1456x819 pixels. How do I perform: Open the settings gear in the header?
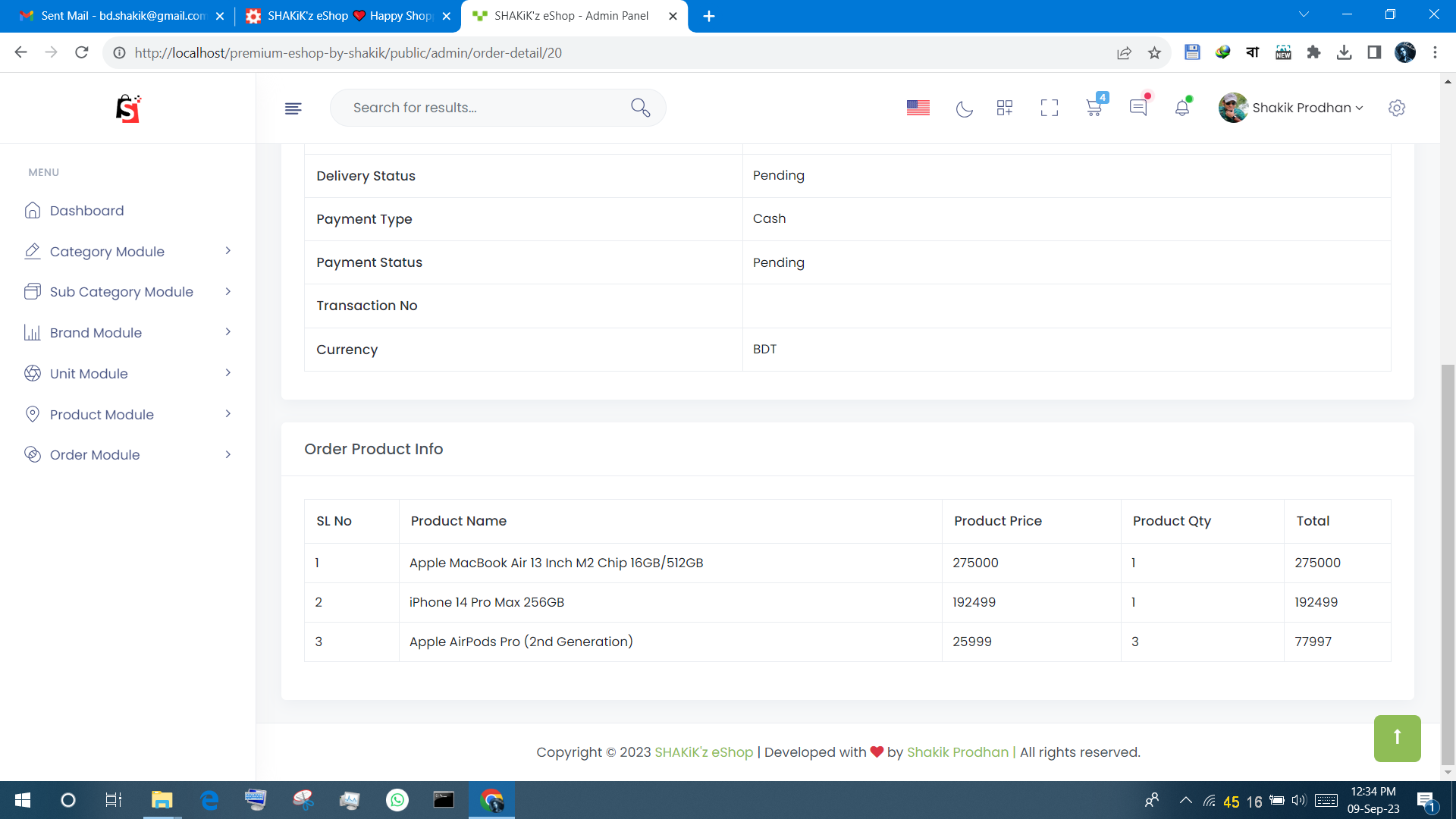tap(1397, 108)
